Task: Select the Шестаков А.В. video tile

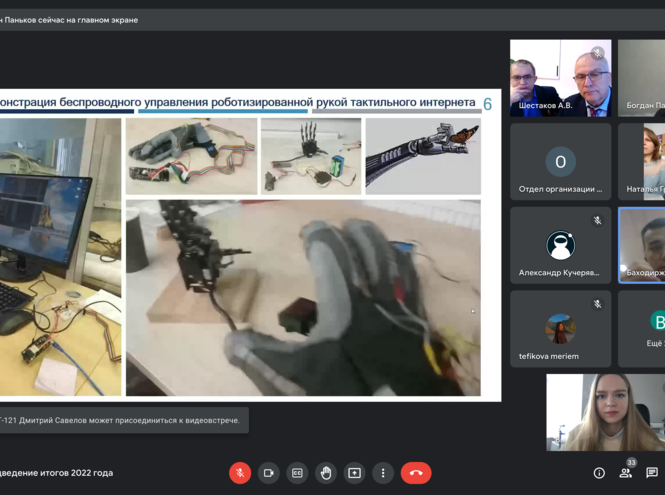Action: tap(560, 78)
